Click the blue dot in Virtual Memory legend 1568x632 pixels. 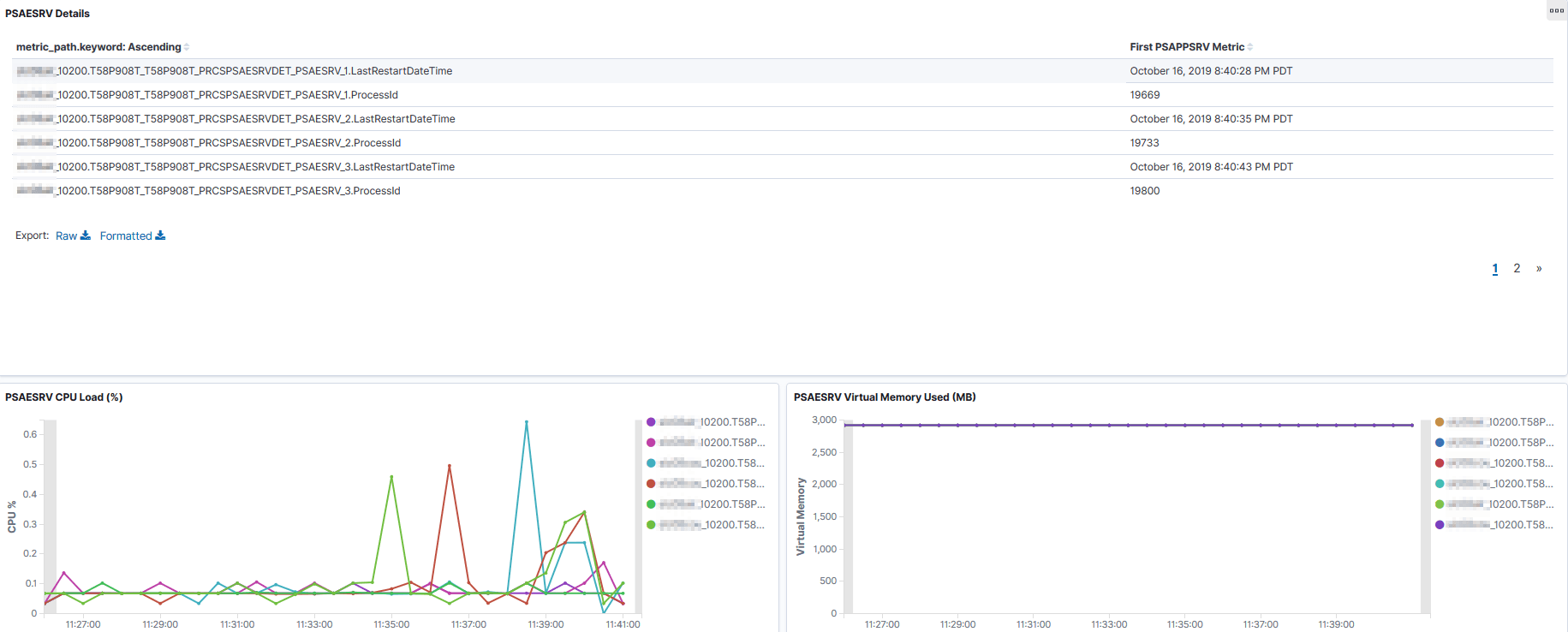[1440, 443]
